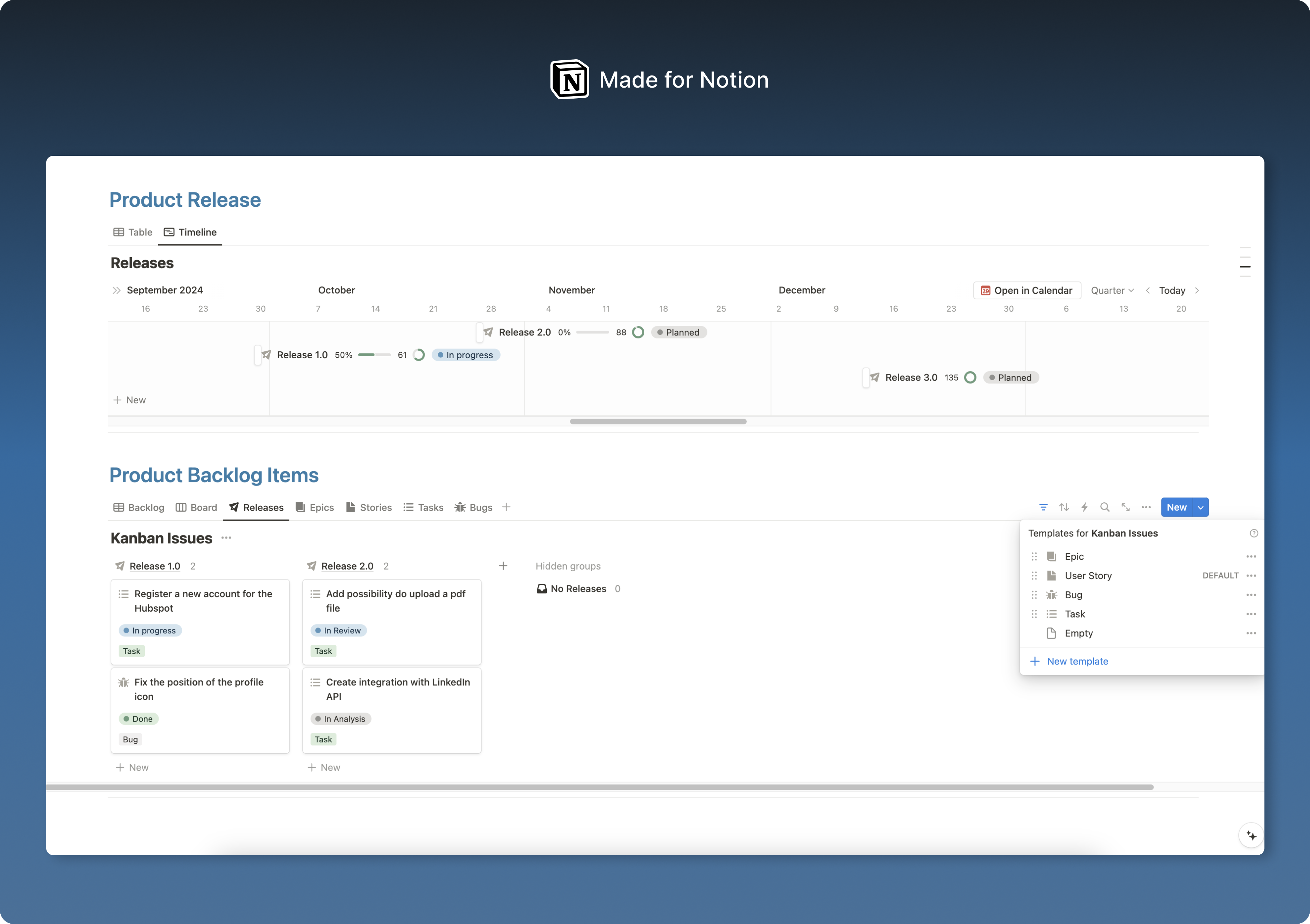Switch to the Tasks tab
The height and width of the screenshot is (924, 1310).
click(423, 508)
